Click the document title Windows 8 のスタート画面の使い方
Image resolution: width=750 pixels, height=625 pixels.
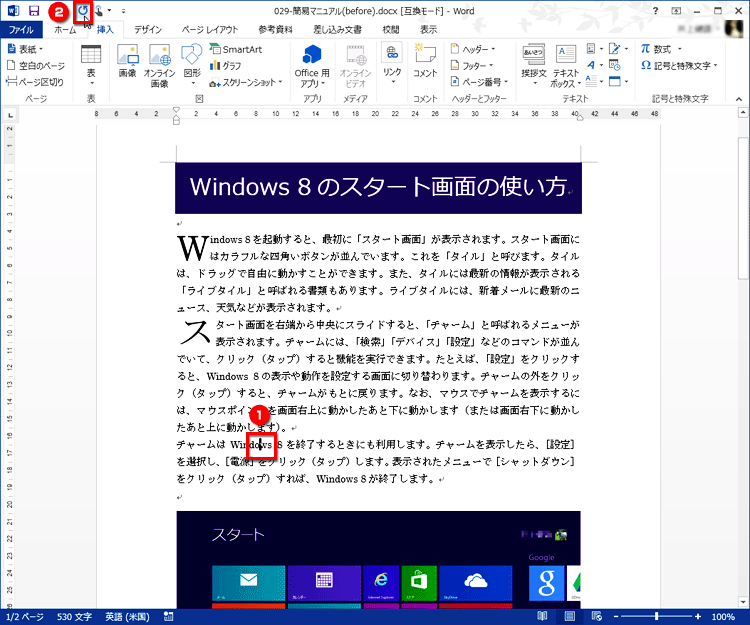point(378,186)
